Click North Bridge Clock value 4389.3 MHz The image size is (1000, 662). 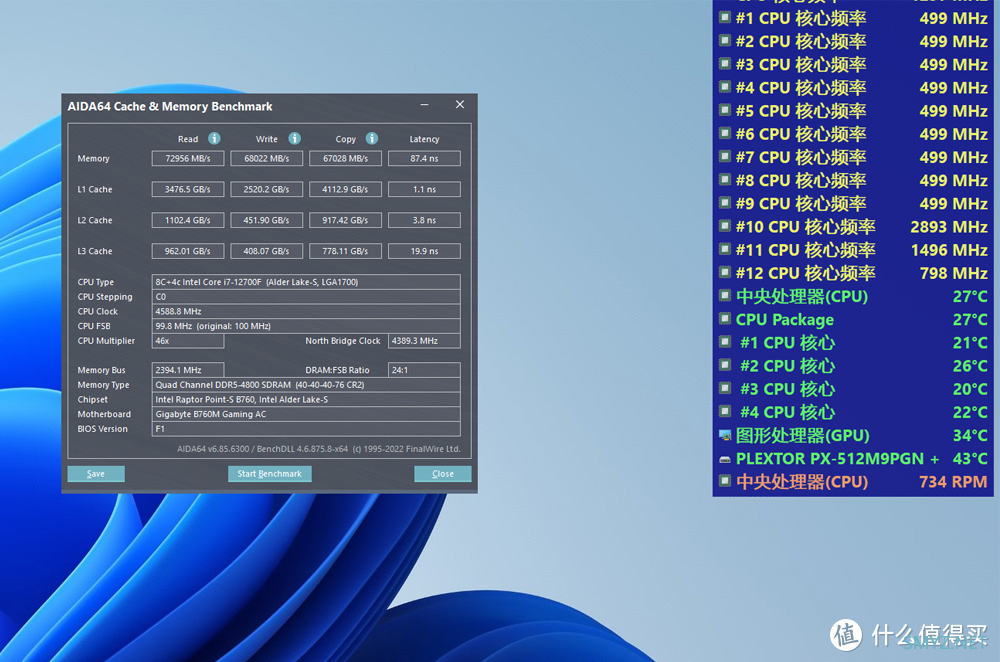pos(424,341)
